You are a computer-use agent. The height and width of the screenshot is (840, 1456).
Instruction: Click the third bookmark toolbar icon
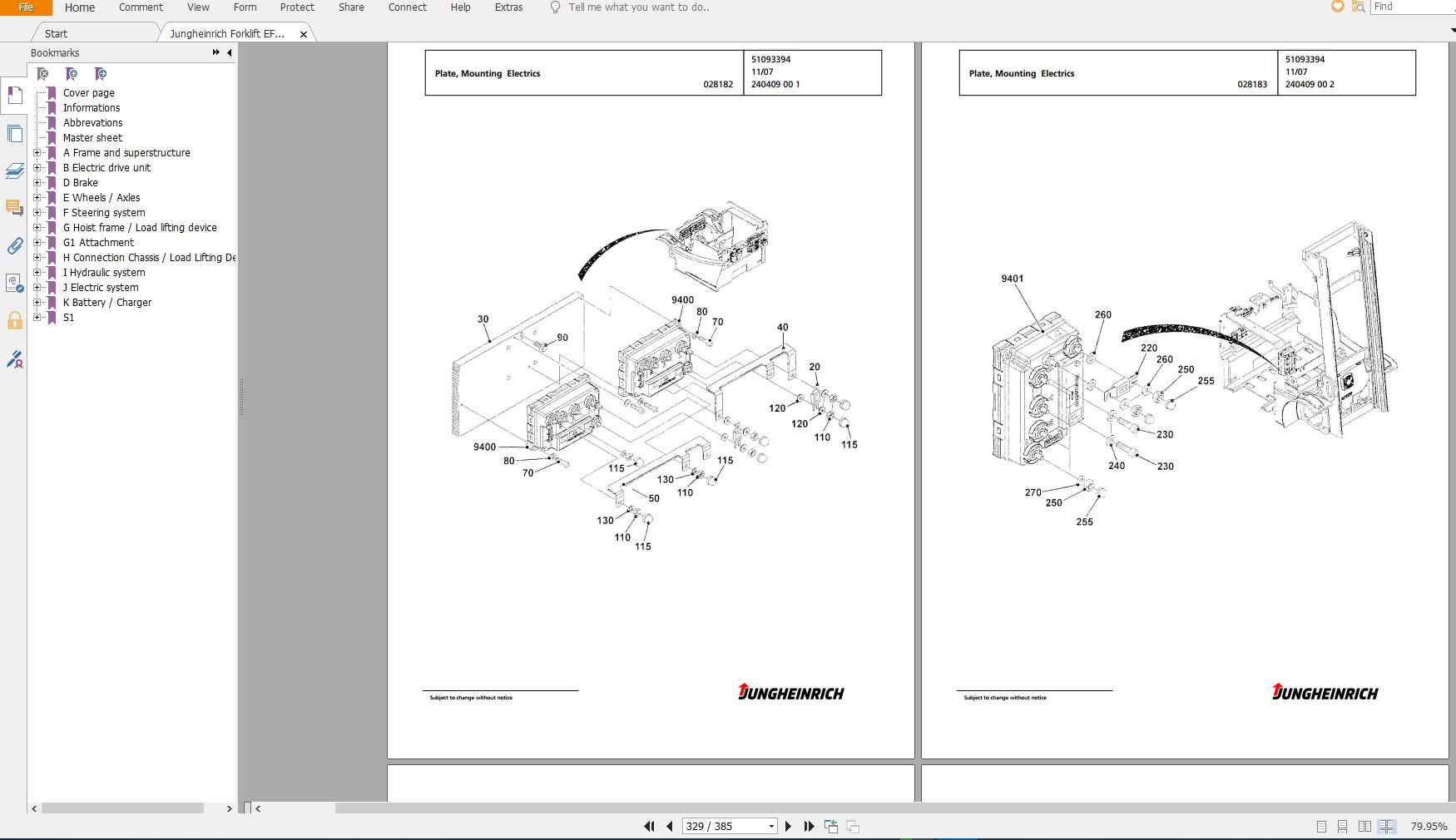(x=101, y=74)
